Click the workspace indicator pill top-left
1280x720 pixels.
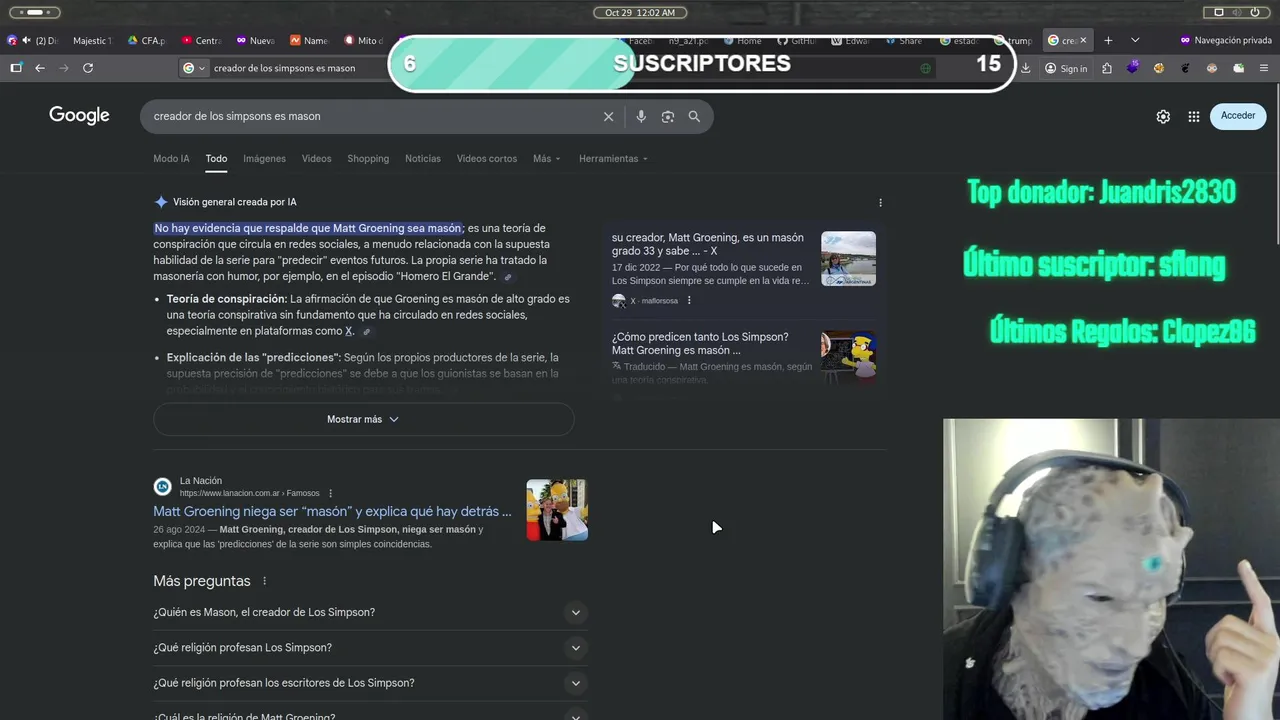(34, 12)
